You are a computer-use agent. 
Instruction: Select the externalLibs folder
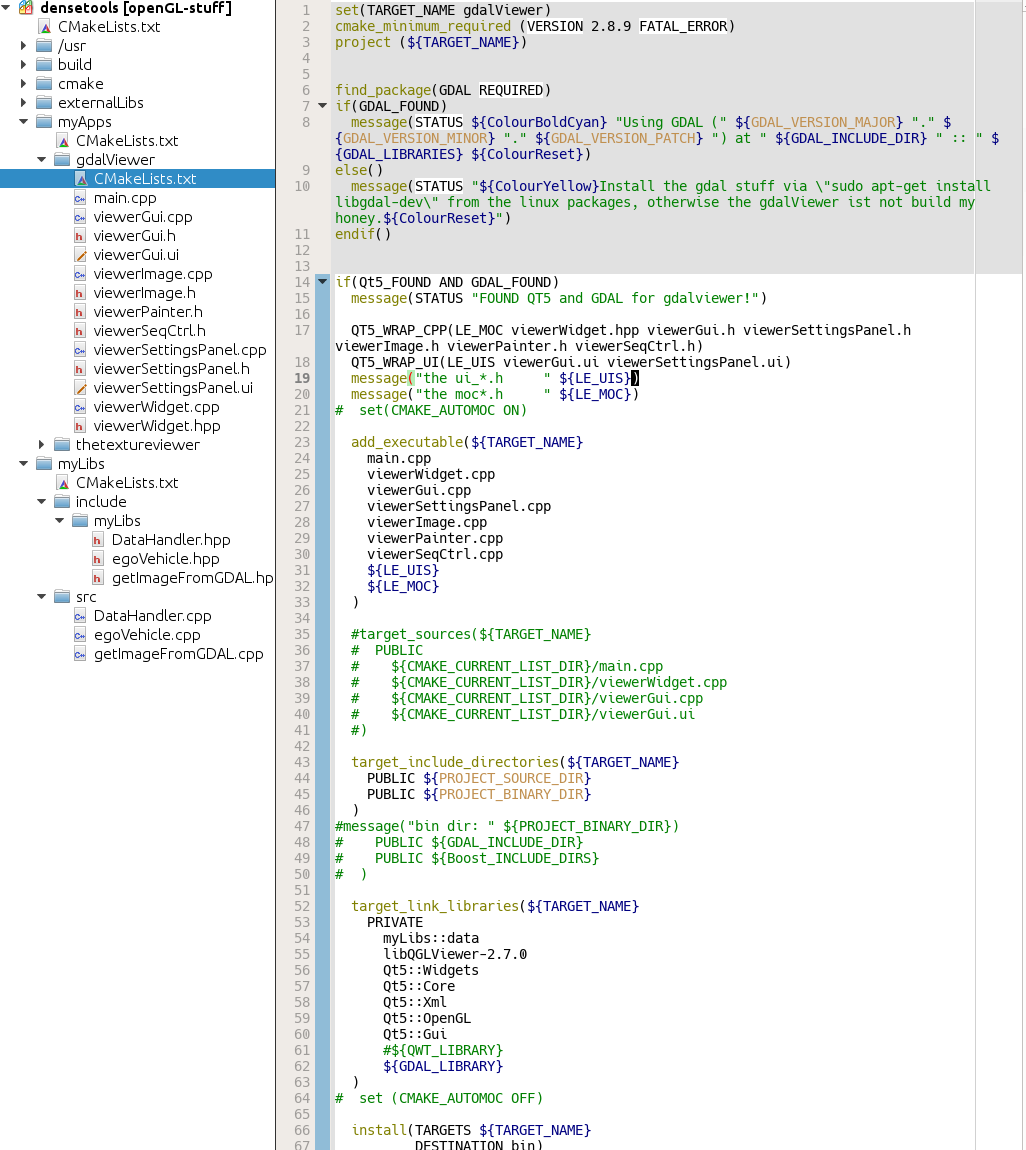pyautogui.click(x=100, y=103)
